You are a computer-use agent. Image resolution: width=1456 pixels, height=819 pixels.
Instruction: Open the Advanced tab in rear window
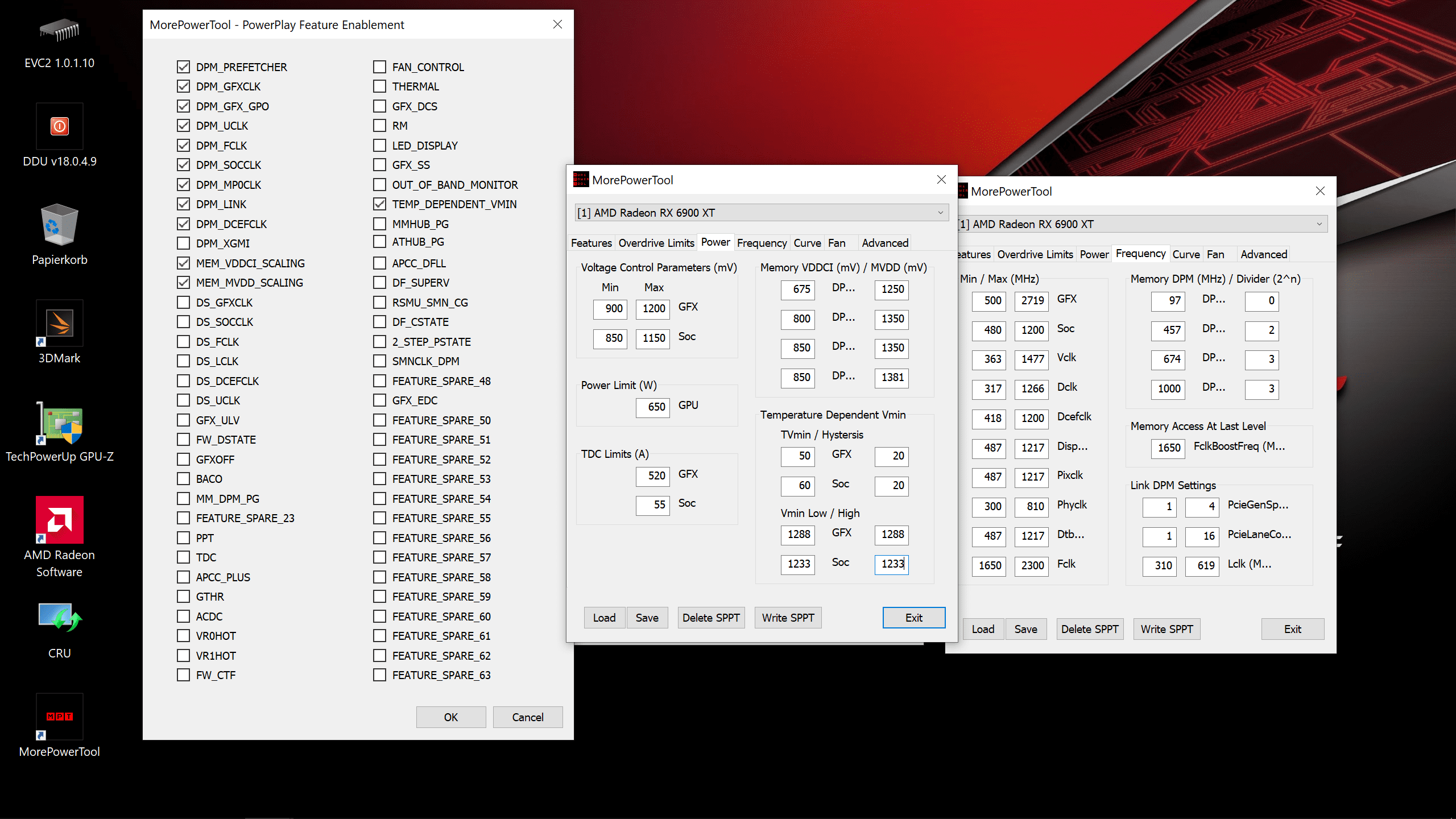pos(1263,254)
